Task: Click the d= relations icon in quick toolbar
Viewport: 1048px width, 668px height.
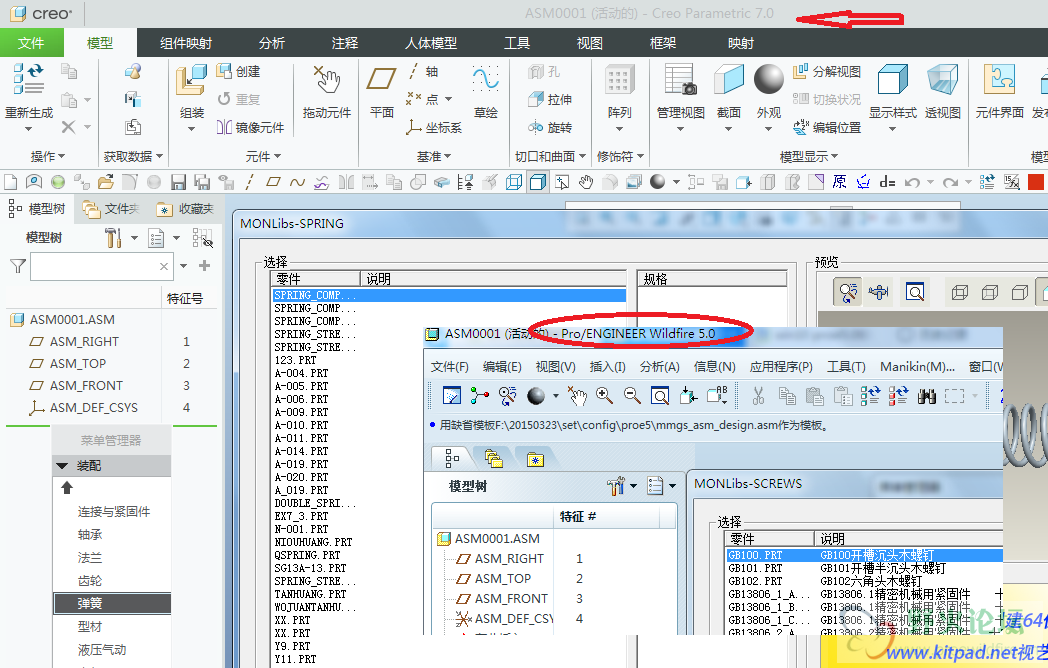Action: (x=888, y=182)
